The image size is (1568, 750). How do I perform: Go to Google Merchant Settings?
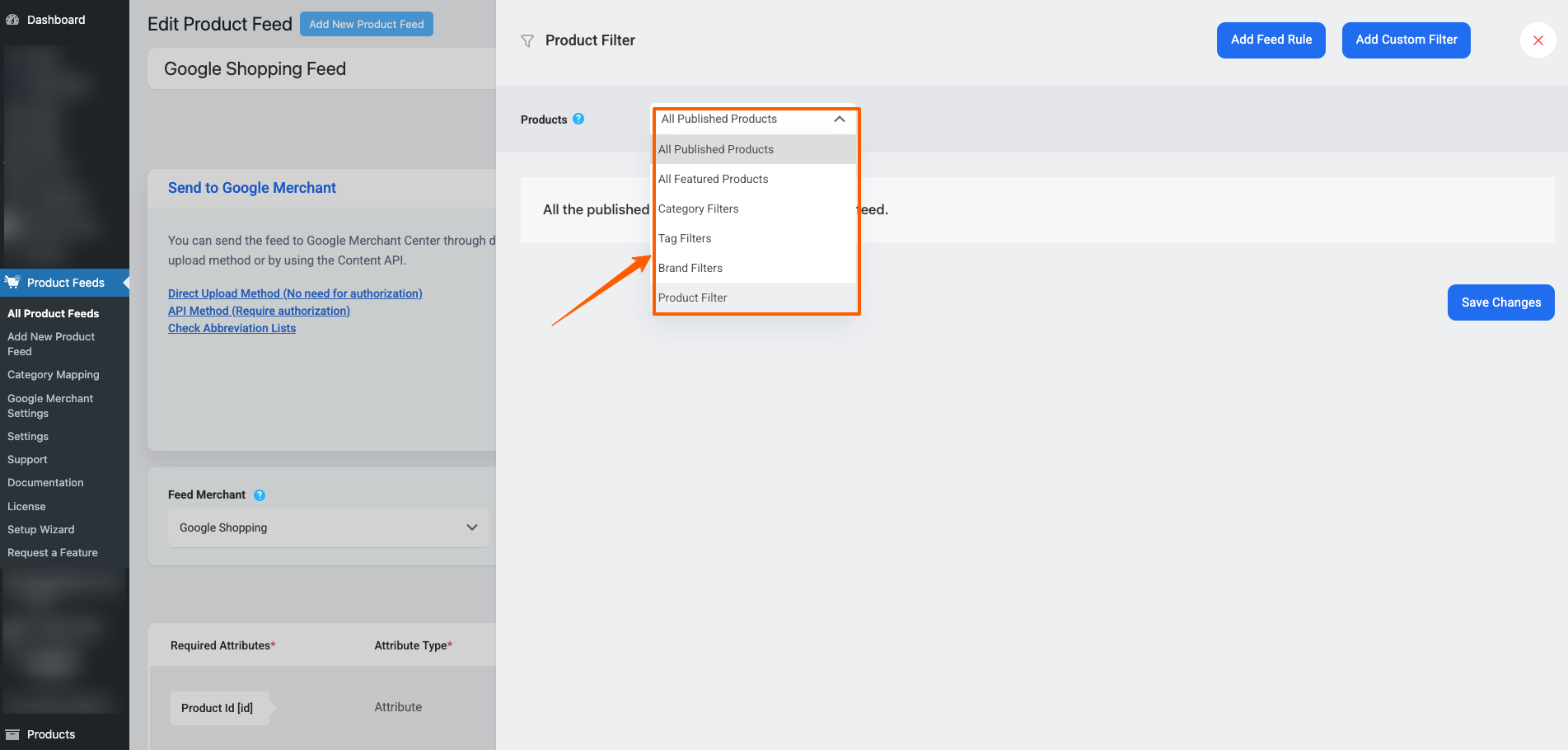click(x=50, y=405)
